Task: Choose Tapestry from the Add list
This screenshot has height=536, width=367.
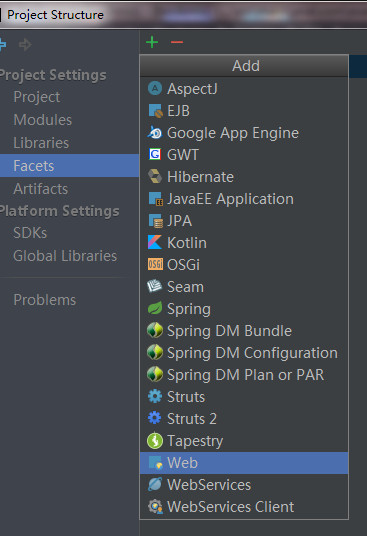Action: (244, 441)
